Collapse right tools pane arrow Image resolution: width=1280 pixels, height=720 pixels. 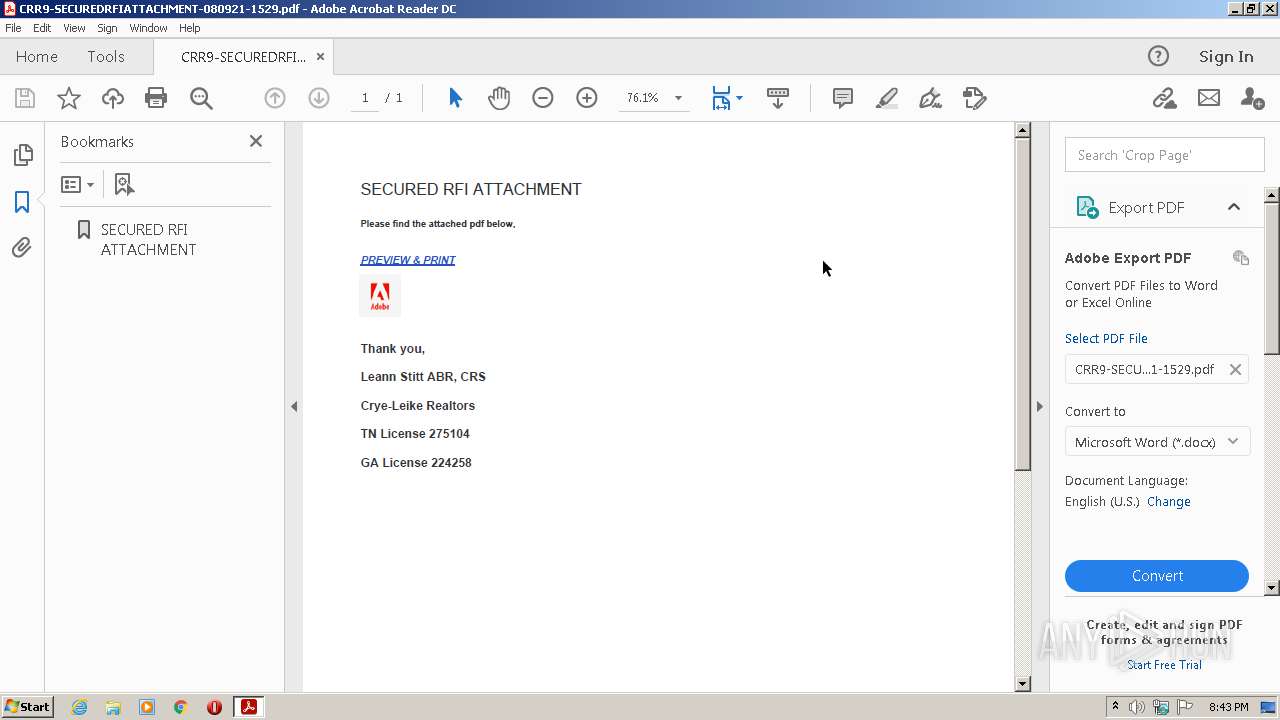coord(1039,406)
